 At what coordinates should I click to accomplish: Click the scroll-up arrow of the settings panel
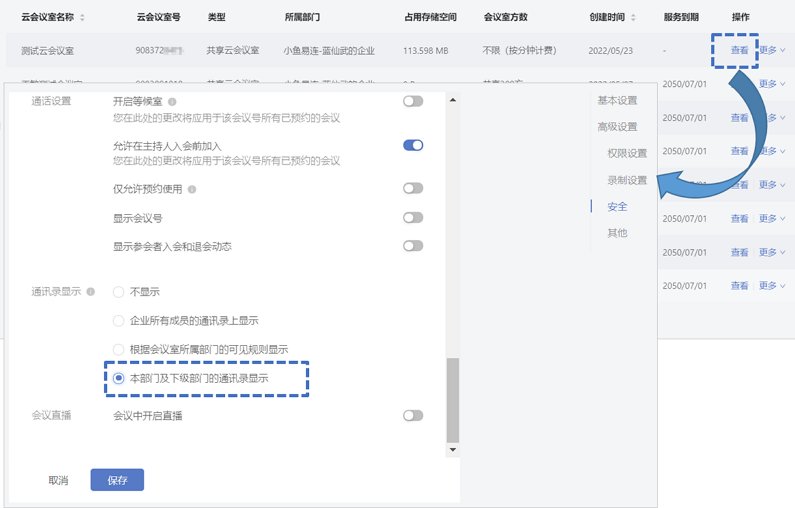(453, 100)
